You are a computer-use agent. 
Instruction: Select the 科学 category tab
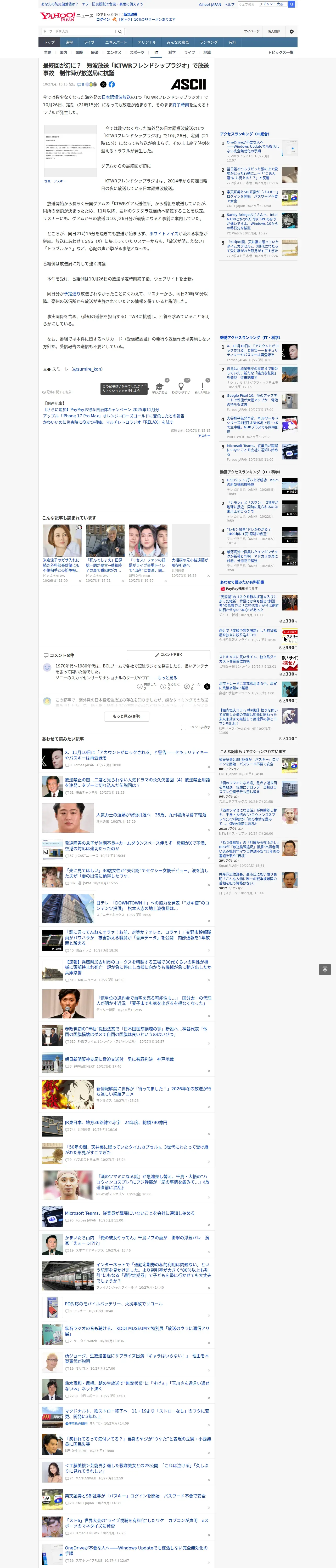point(172,52)
